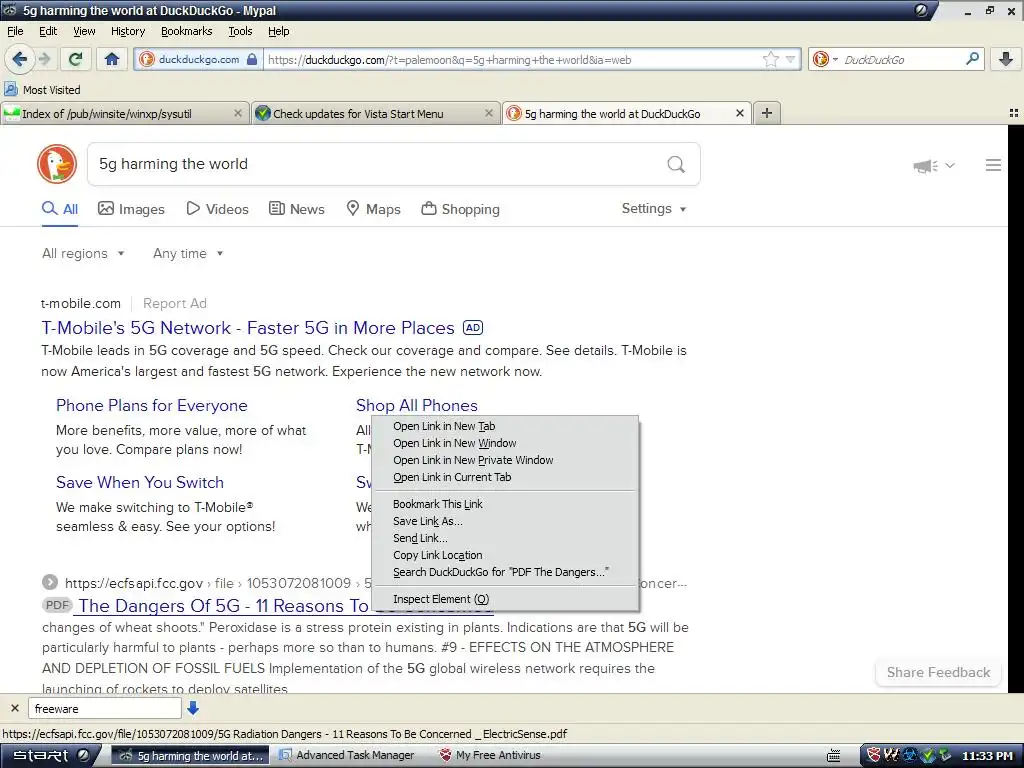Close the find bar

click(14, 708)
